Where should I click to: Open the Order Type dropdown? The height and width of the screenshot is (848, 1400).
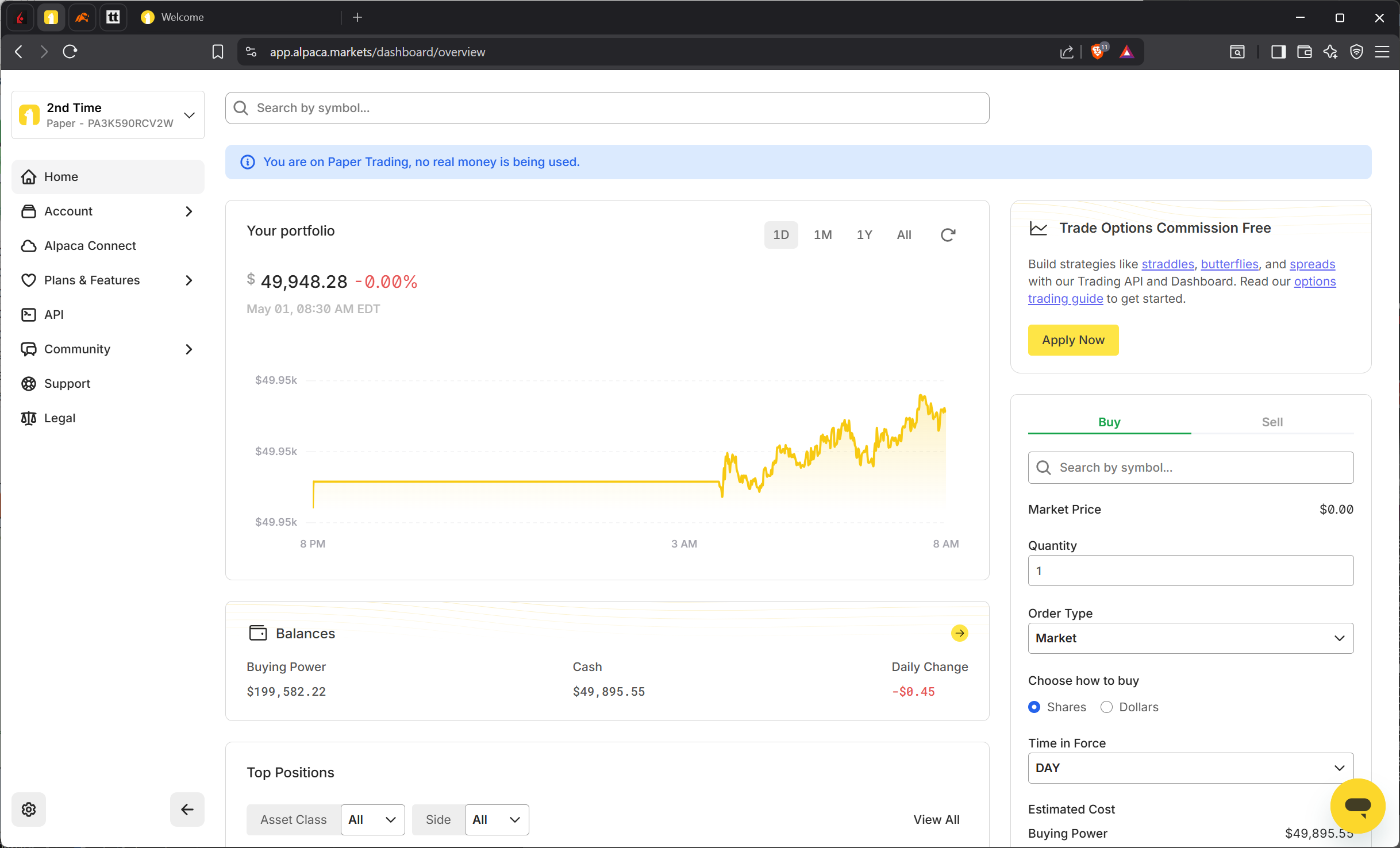(1190, 638)
